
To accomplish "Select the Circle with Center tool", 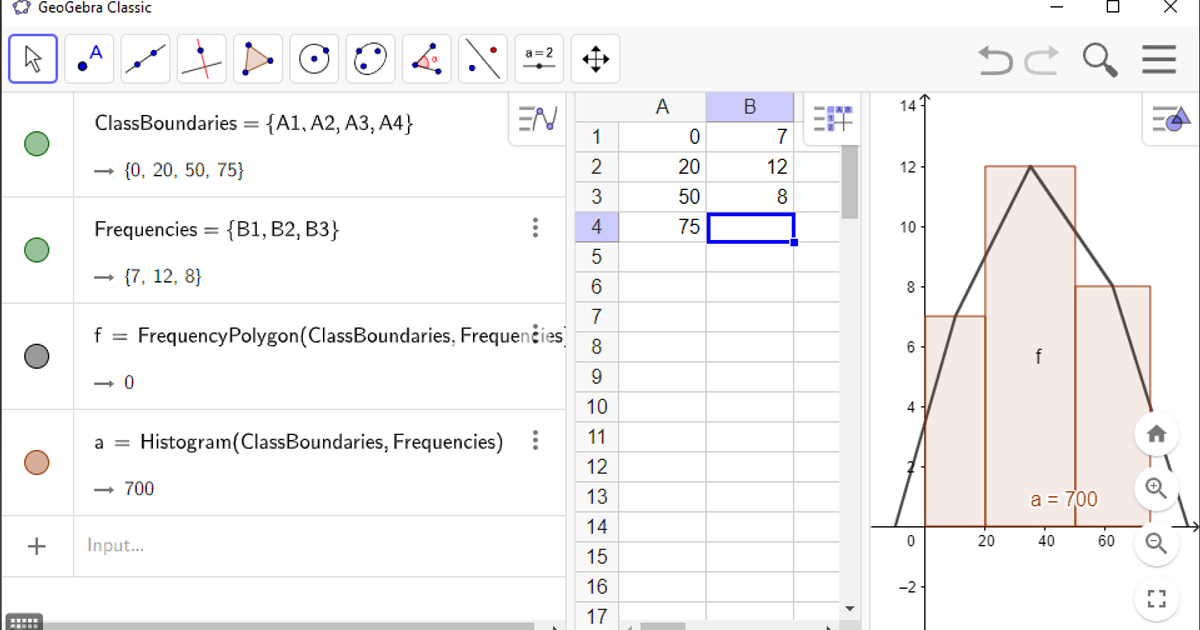I will tap(314, 58).
